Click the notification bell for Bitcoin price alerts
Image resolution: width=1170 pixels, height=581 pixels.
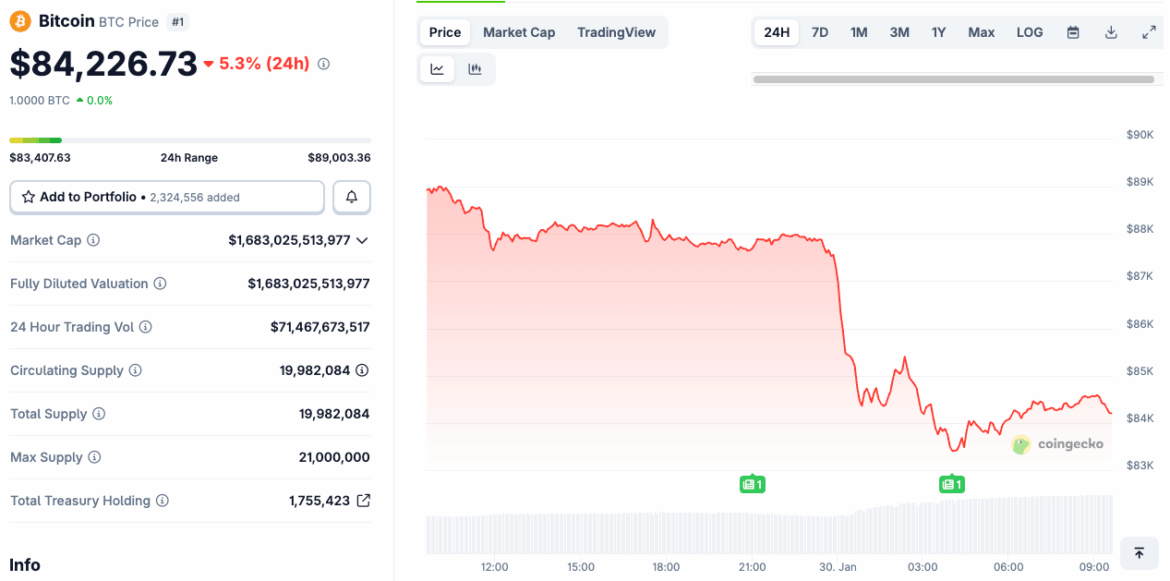(351, 197)
